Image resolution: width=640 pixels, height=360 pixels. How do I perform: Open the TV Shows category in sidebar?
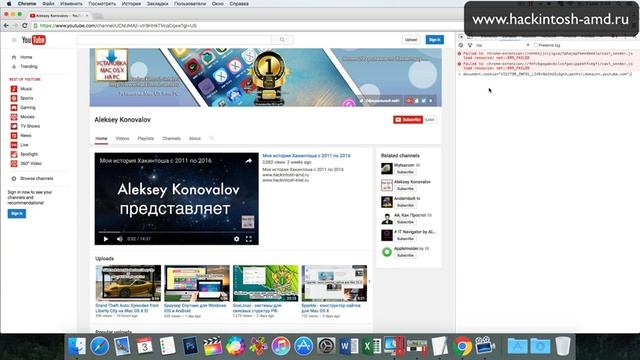coord(30,126)
